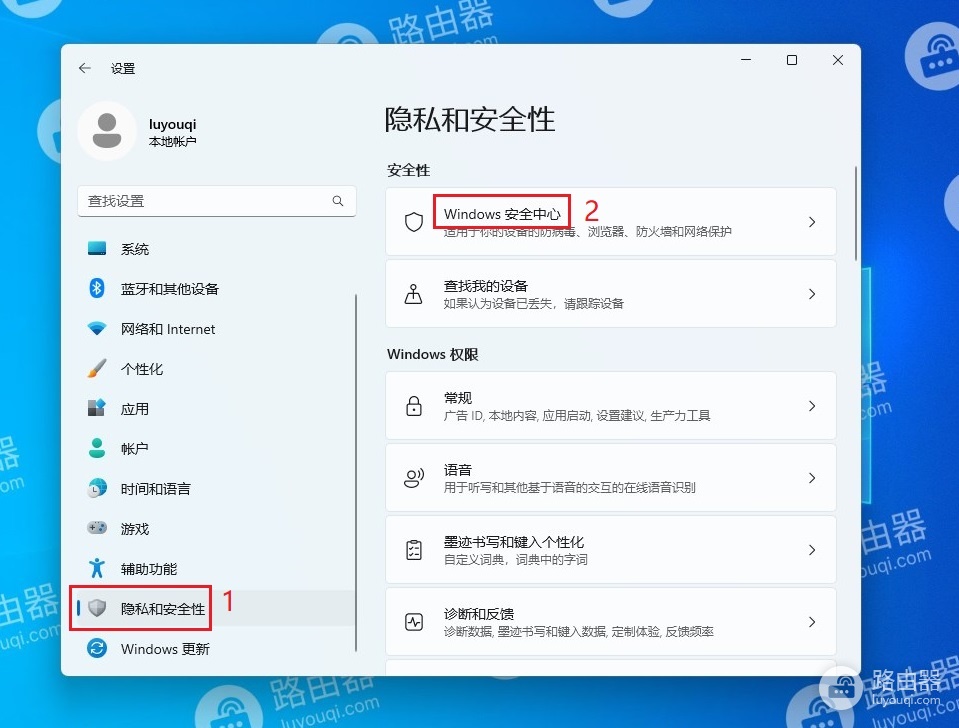
Task: Open 查找我的设备 title
Action: (x=486, y=286)
